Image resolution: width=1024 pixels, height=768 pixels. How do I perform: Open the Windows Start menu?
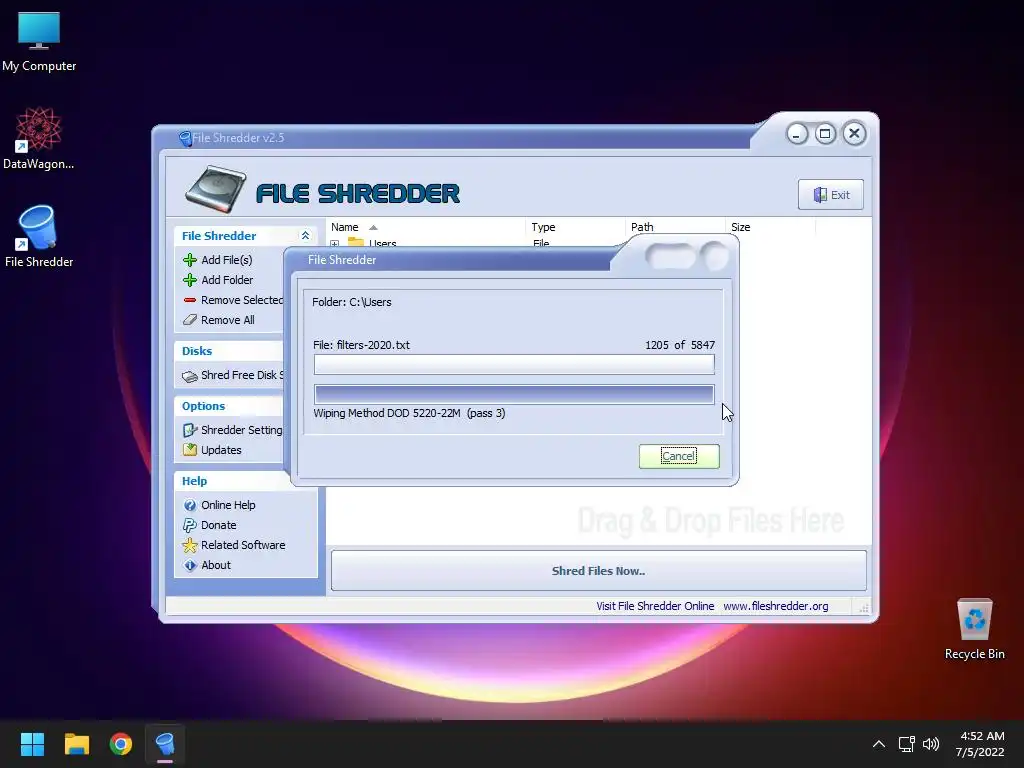tap(32, 744)
